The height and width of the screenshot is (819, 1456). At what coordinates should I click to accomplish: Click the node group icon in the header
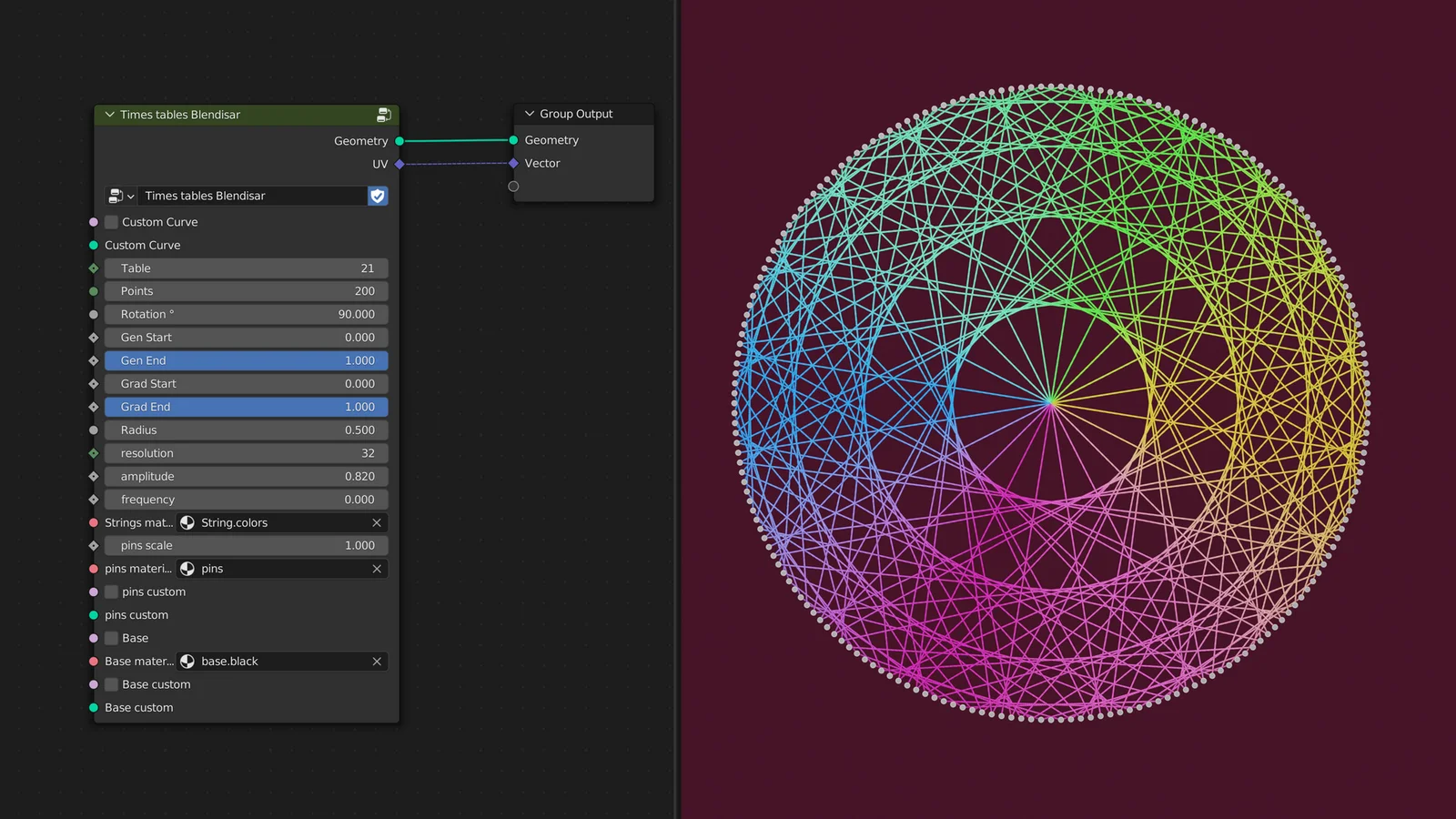(383, 115)
